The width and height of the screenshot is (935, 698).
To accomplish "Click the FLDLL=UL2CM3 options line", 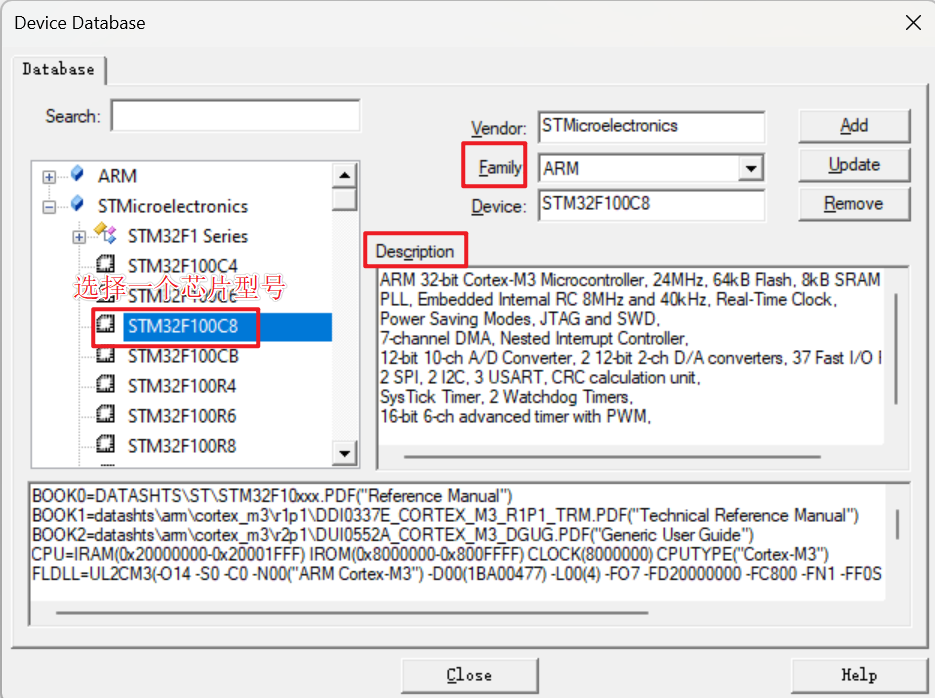I will click(x=457, y=575).
